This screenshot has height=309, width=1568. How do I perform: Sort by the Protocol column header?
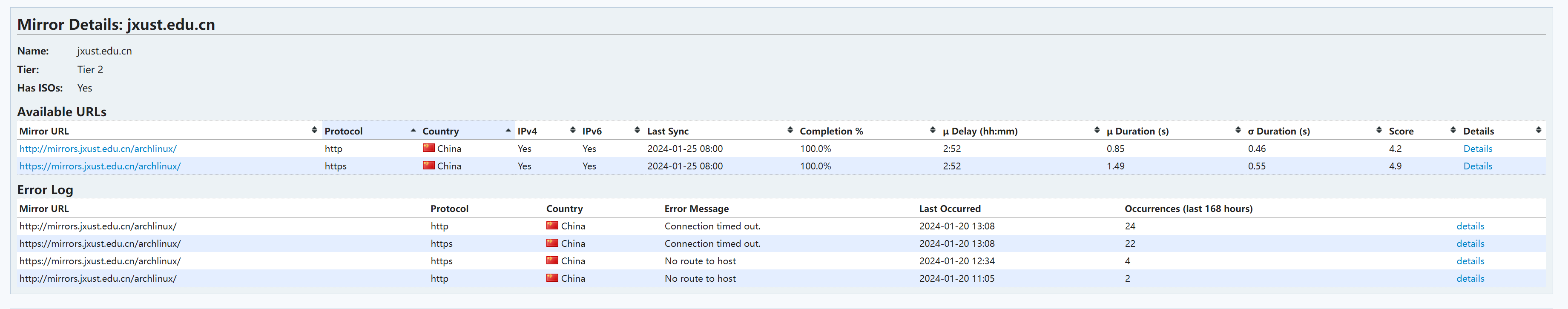pyautogui.click(x=370, y=131)
